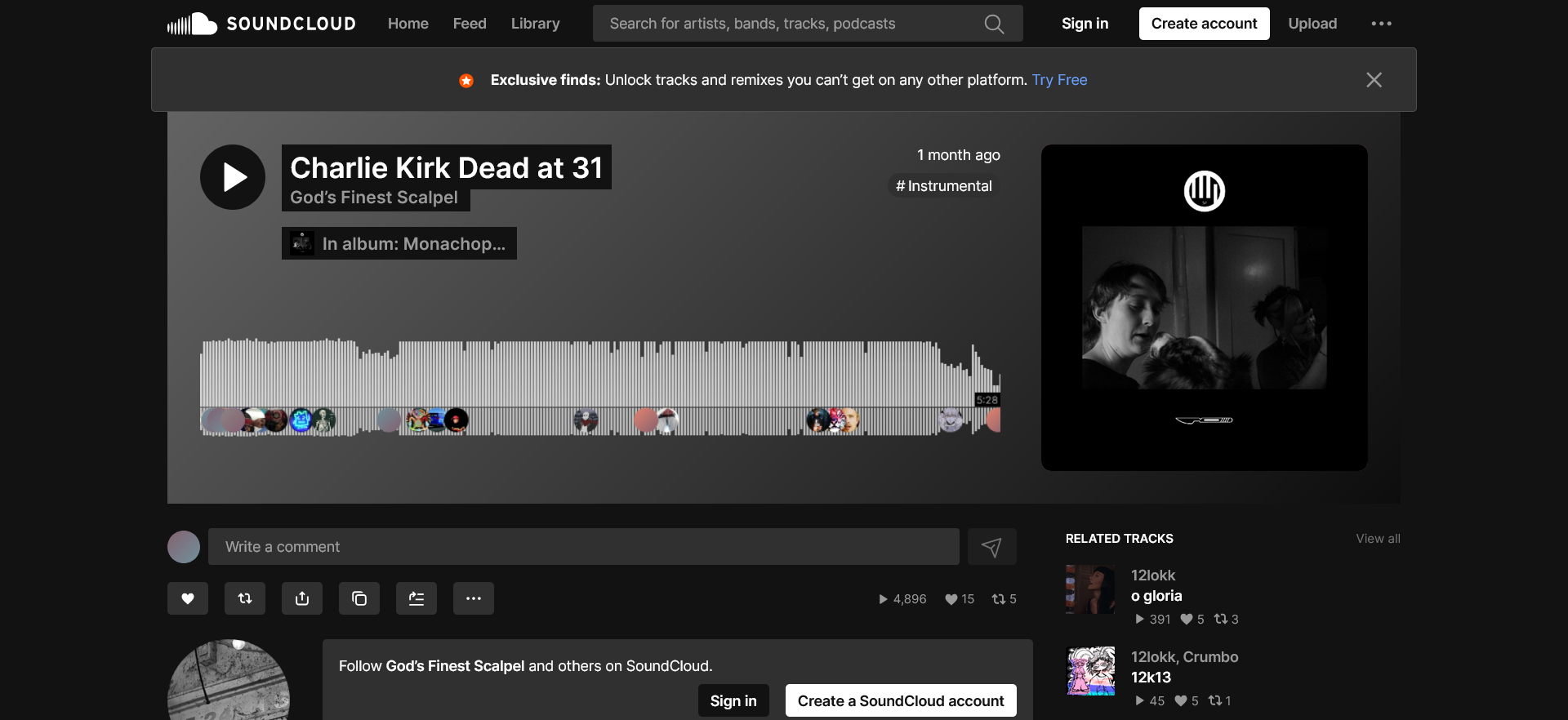This screenshot has height=720, width=1568.
Task: Click the magnifying glass search icon
Action: (x=994, y=24)
